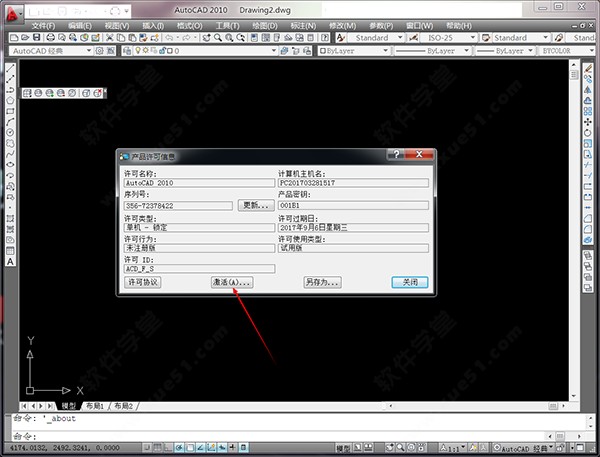Click the help question mark in dialog
Viewport: 600px width, 457px height.
point(398,156)
